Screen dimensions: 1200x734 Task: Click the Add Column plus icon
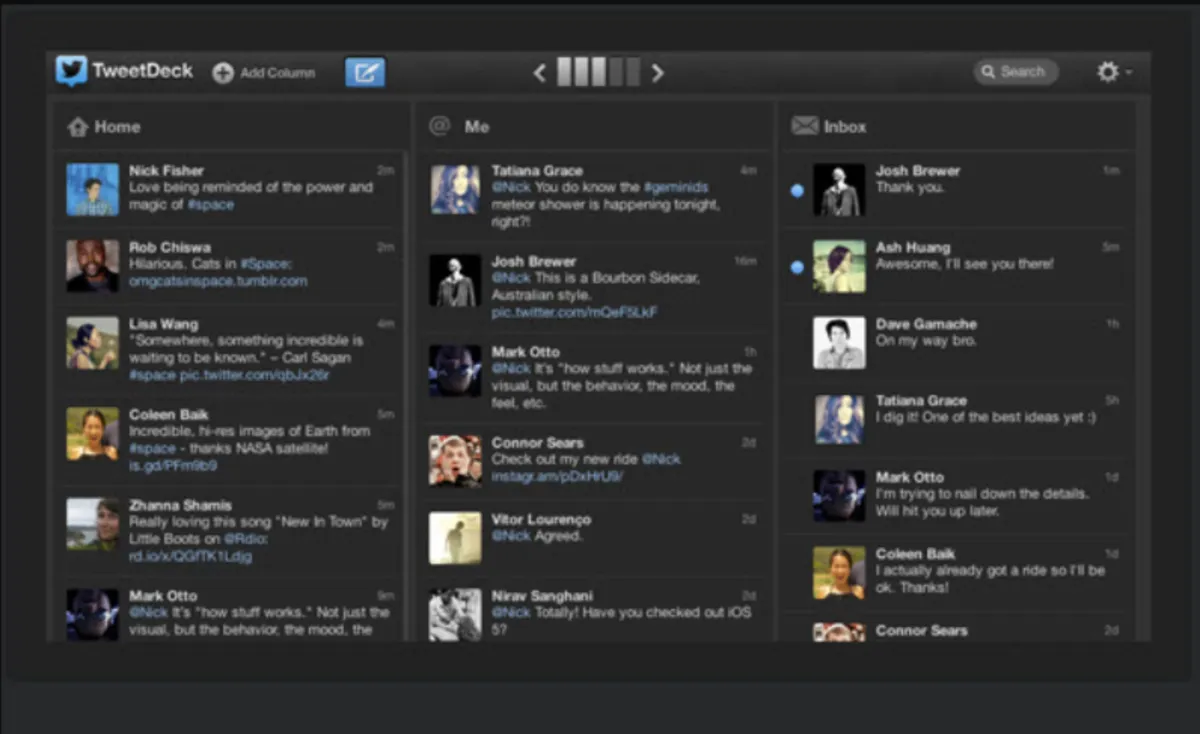coord(223,72)
